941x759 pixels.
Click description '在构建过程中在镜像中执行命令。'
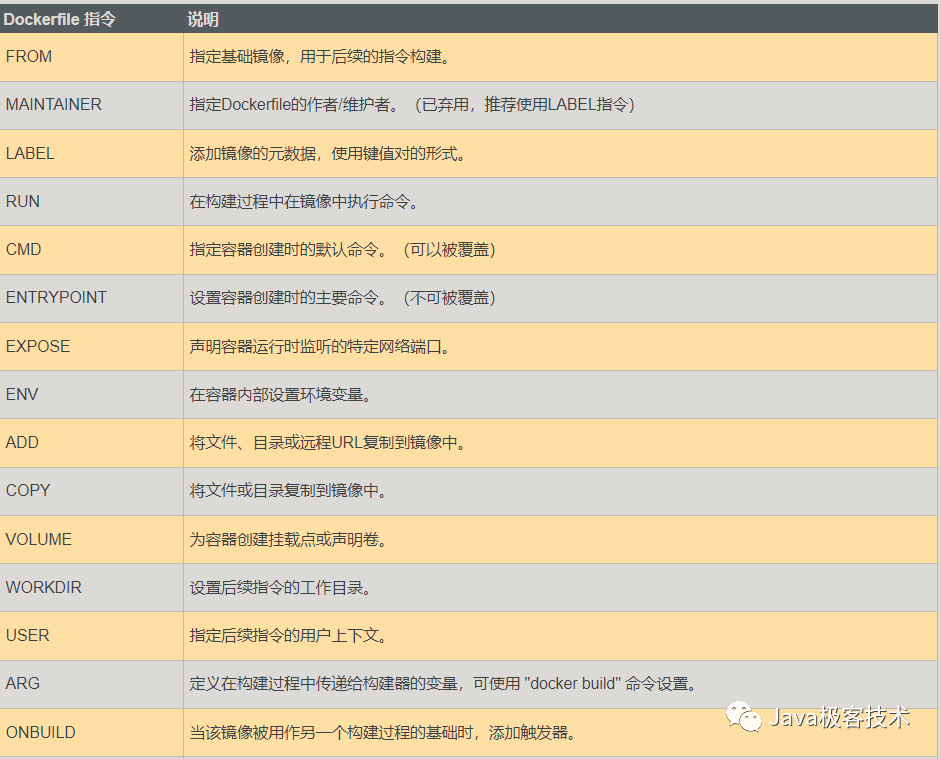click(x=304, y=202)
